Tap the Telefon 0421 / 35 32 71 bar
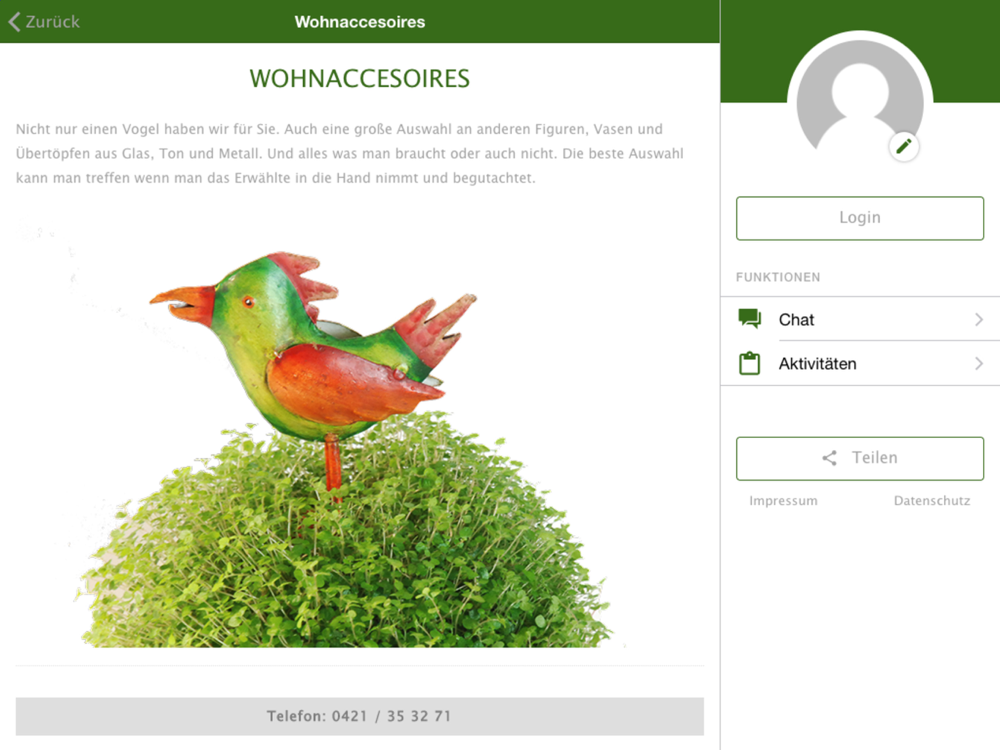This screenshot has height=750, width=1000. pyautogui.click(x=360, y=716)
